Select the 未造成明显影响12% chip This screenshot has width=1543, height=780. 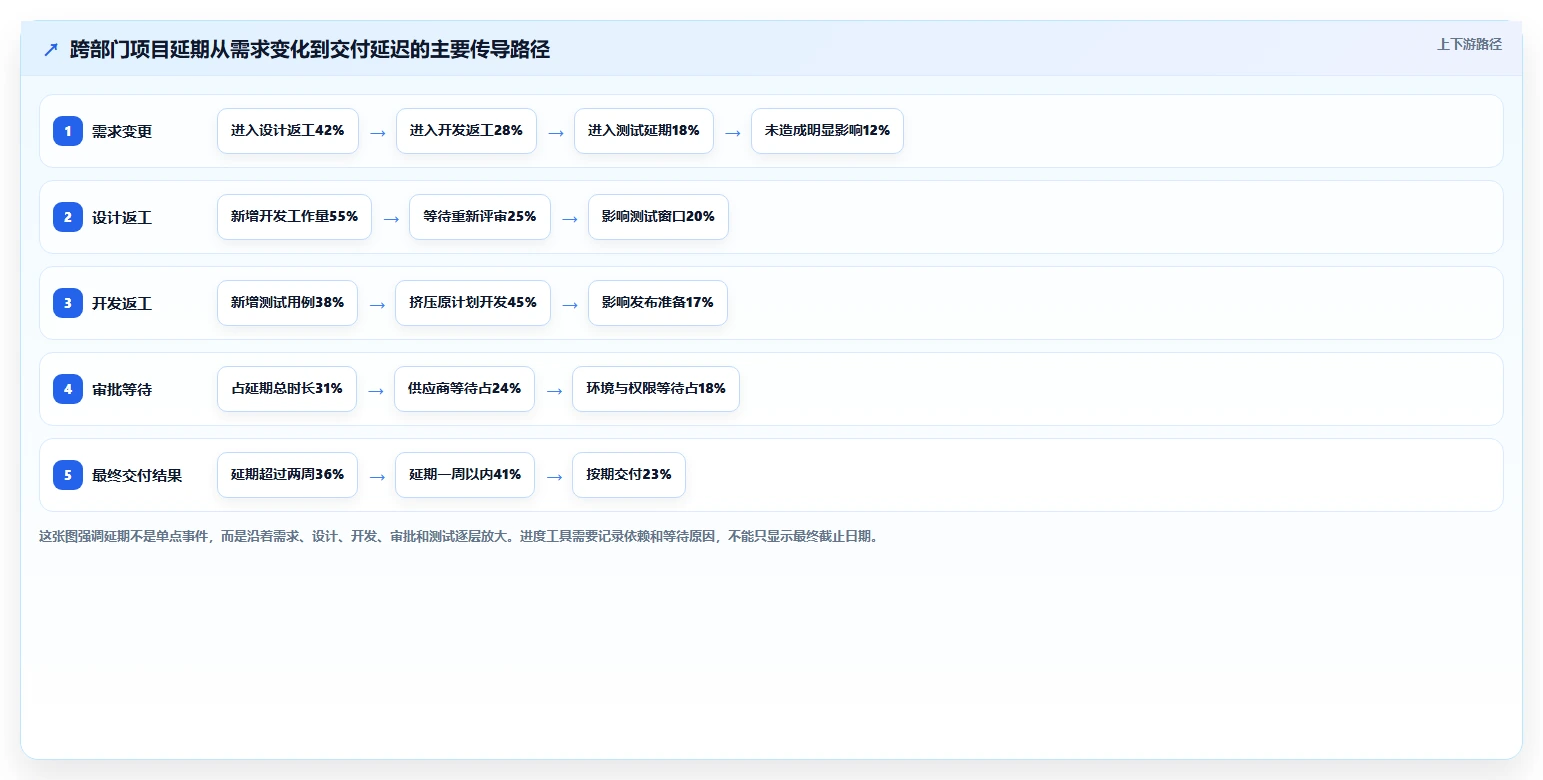pos(827,131)
